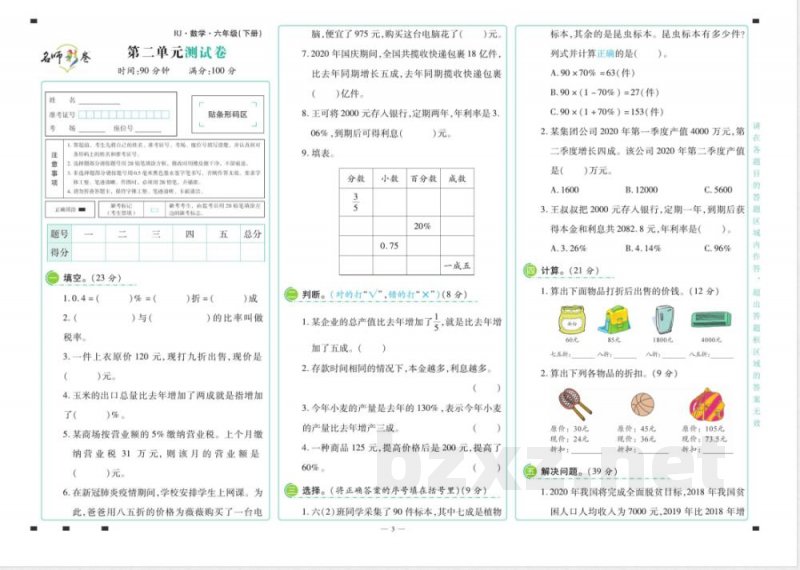Click the heading 计算。(21分)

coord(570,270)
